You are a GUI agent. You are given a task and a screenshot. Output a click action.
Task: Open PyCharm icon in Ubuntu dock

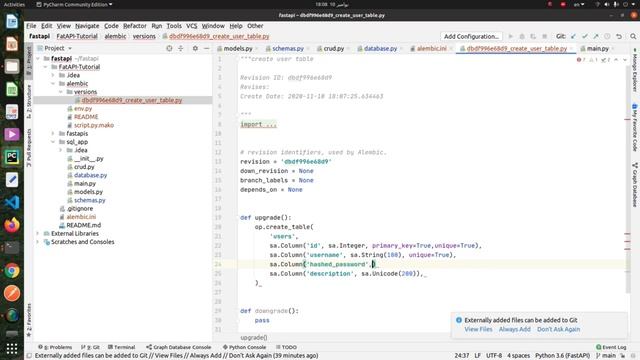point(12,157)
